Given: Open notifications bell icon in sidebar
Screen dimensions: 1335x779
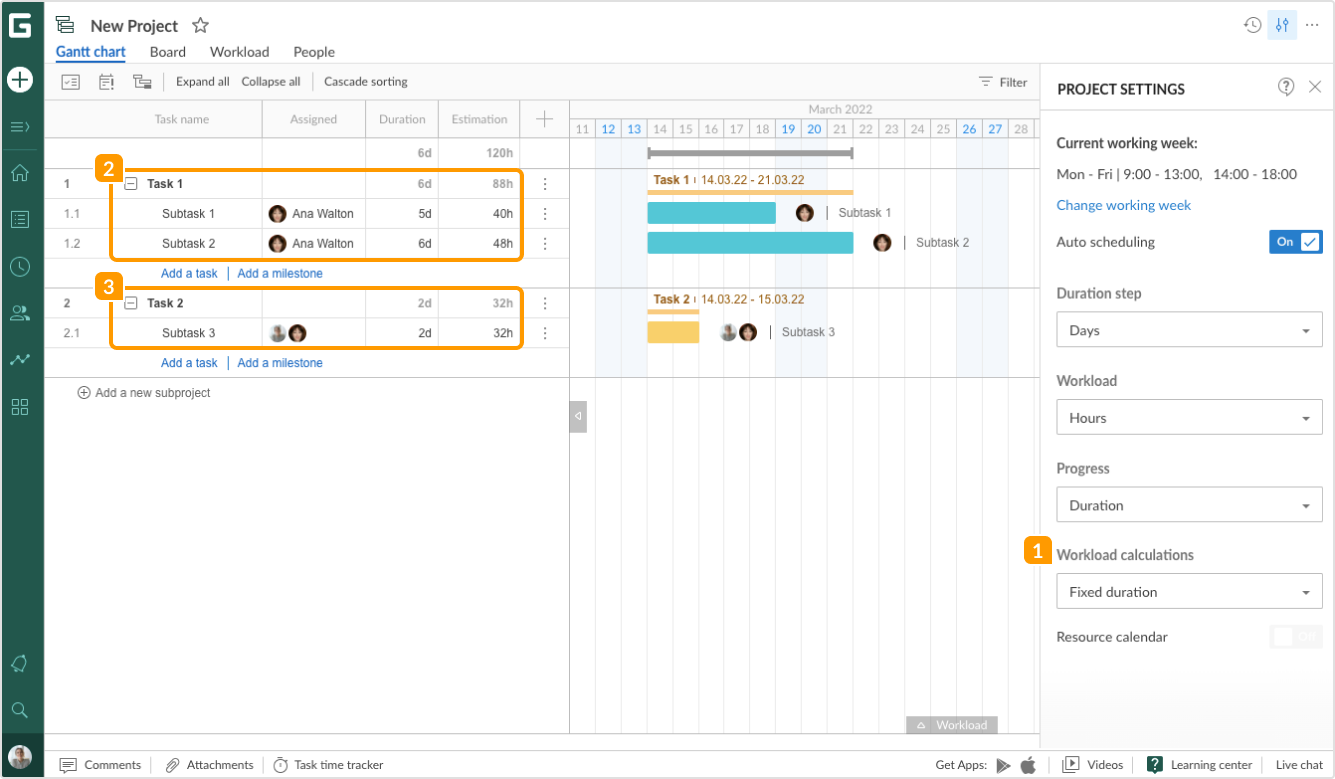Looking at the screenshot, I should pyautogui.click(x=20, y=663).
